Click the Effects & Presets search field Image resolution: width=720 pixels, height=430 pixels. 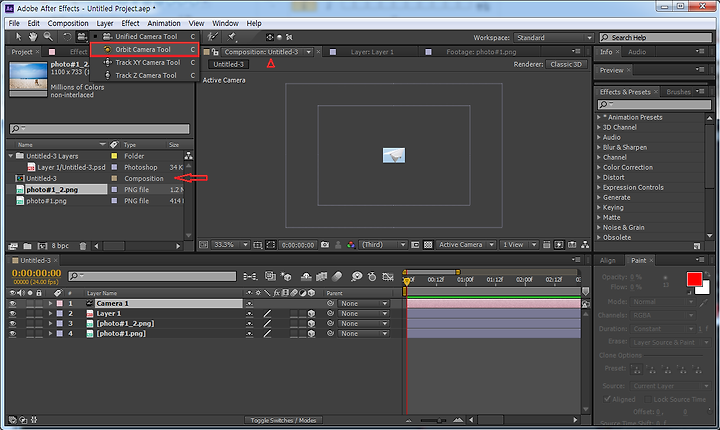click(654, 105)
